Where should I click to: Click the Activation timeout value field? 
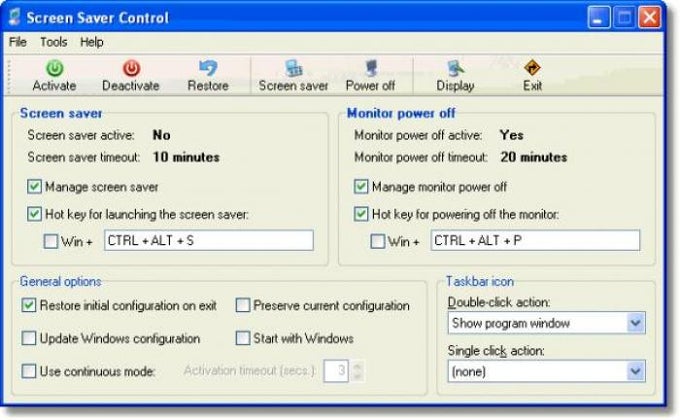click(x=336, y=371)
